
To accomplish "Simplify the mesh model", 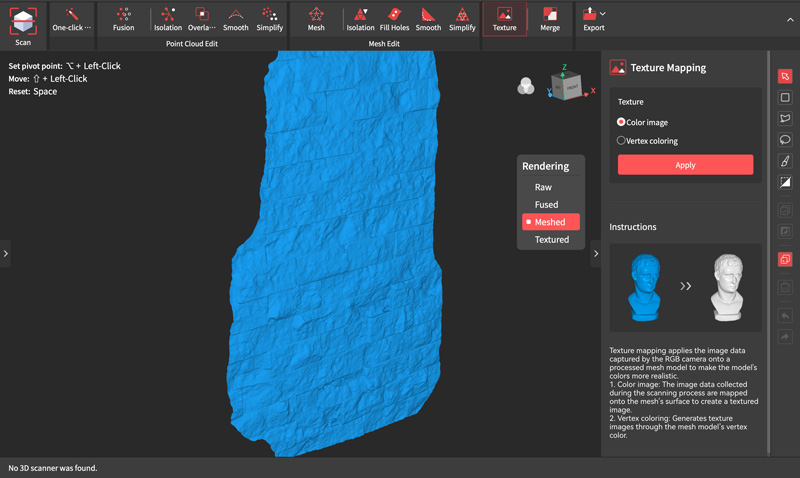I will [462, 19].
